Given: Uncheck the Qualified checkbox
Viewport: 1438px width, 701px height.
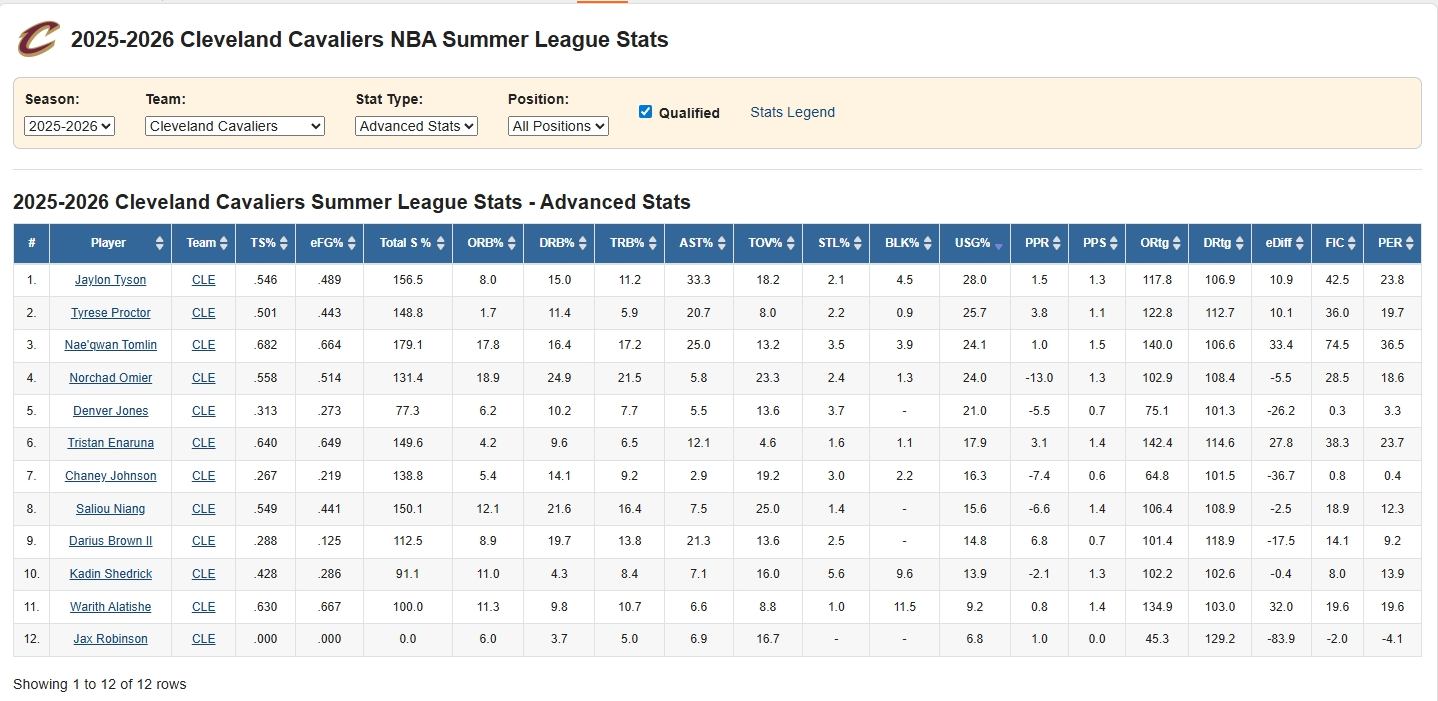Looking at the screenshot, I should (645, 112).
